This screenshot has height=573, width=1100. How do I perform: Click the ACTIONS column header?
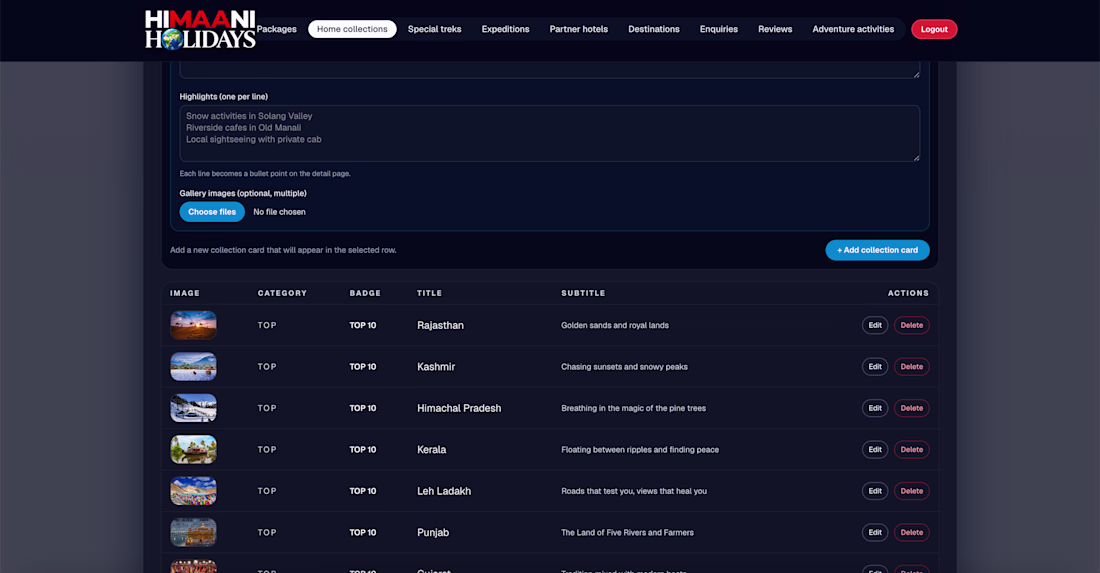[x=908, y=293]
